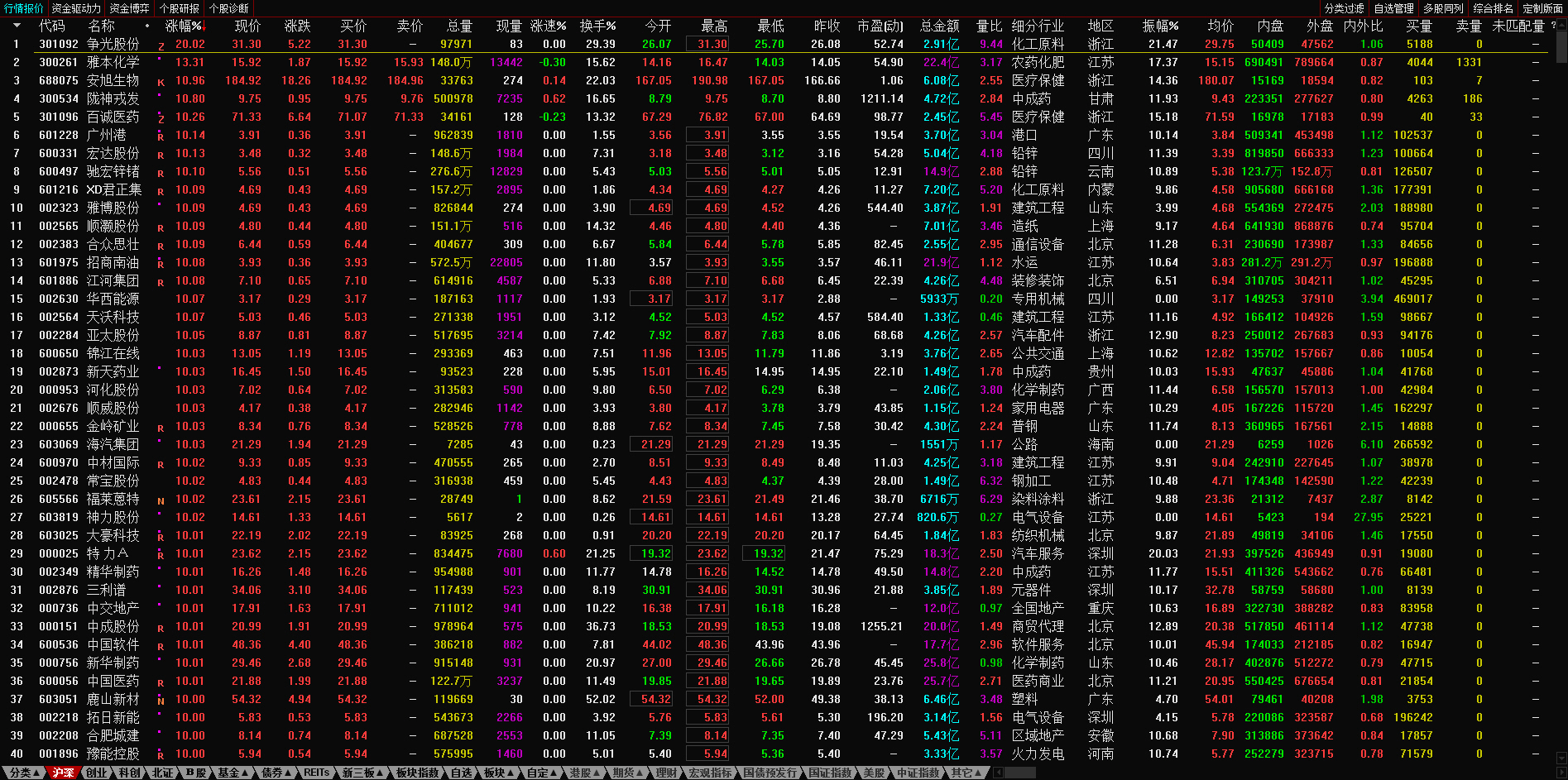Click the 综合排名 button
Viewport: 1568px width, 780px height.
point(1493,8)
